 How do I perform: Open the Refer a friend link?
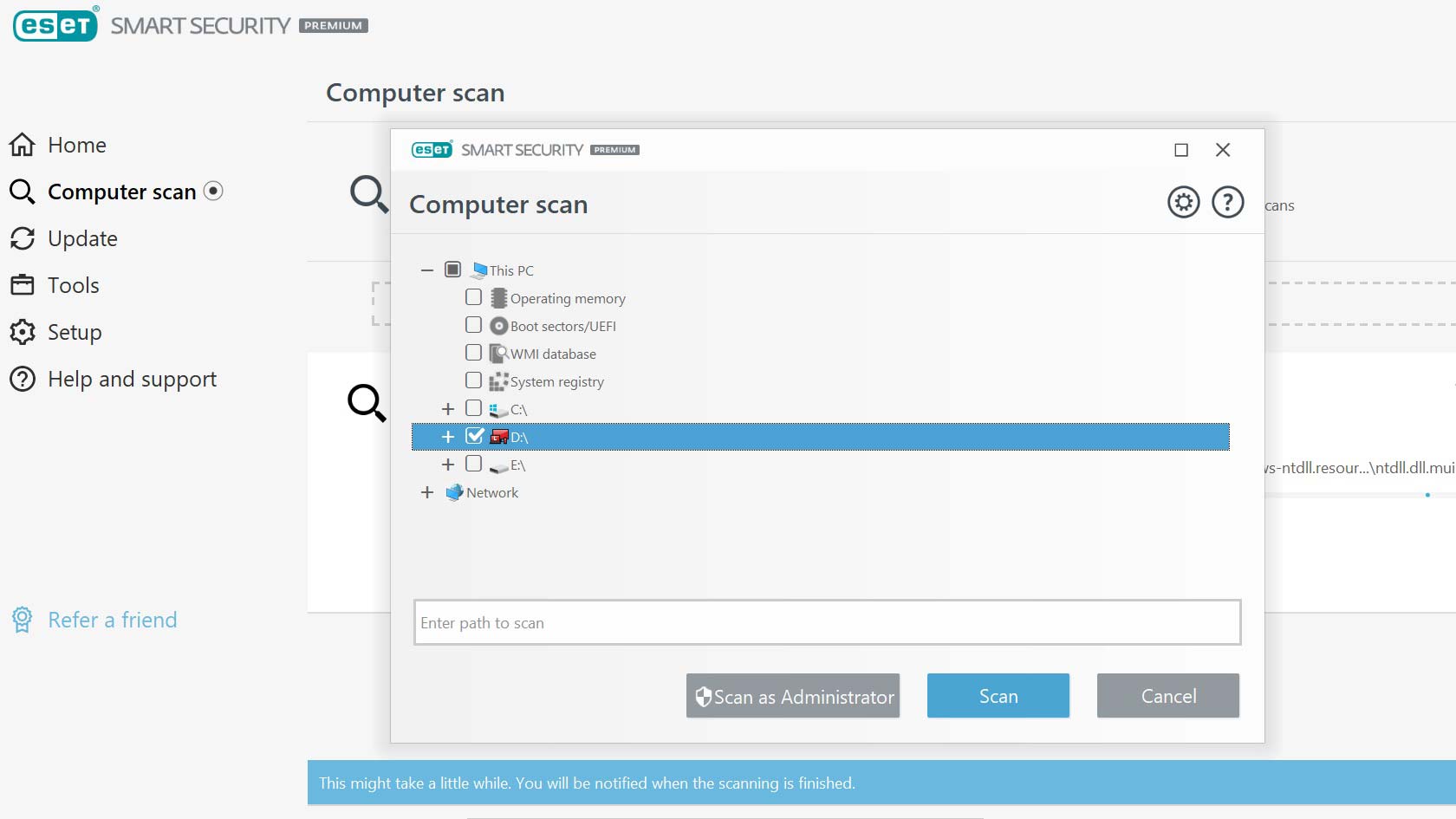[x=113, y=620]
